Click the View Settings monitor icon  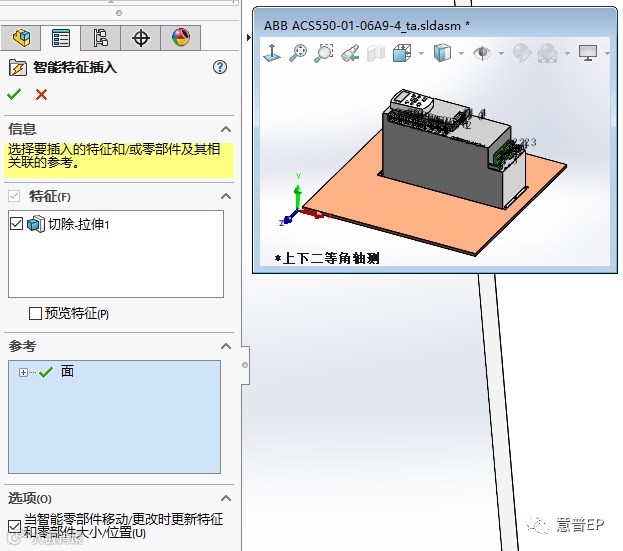coord(588,53)
